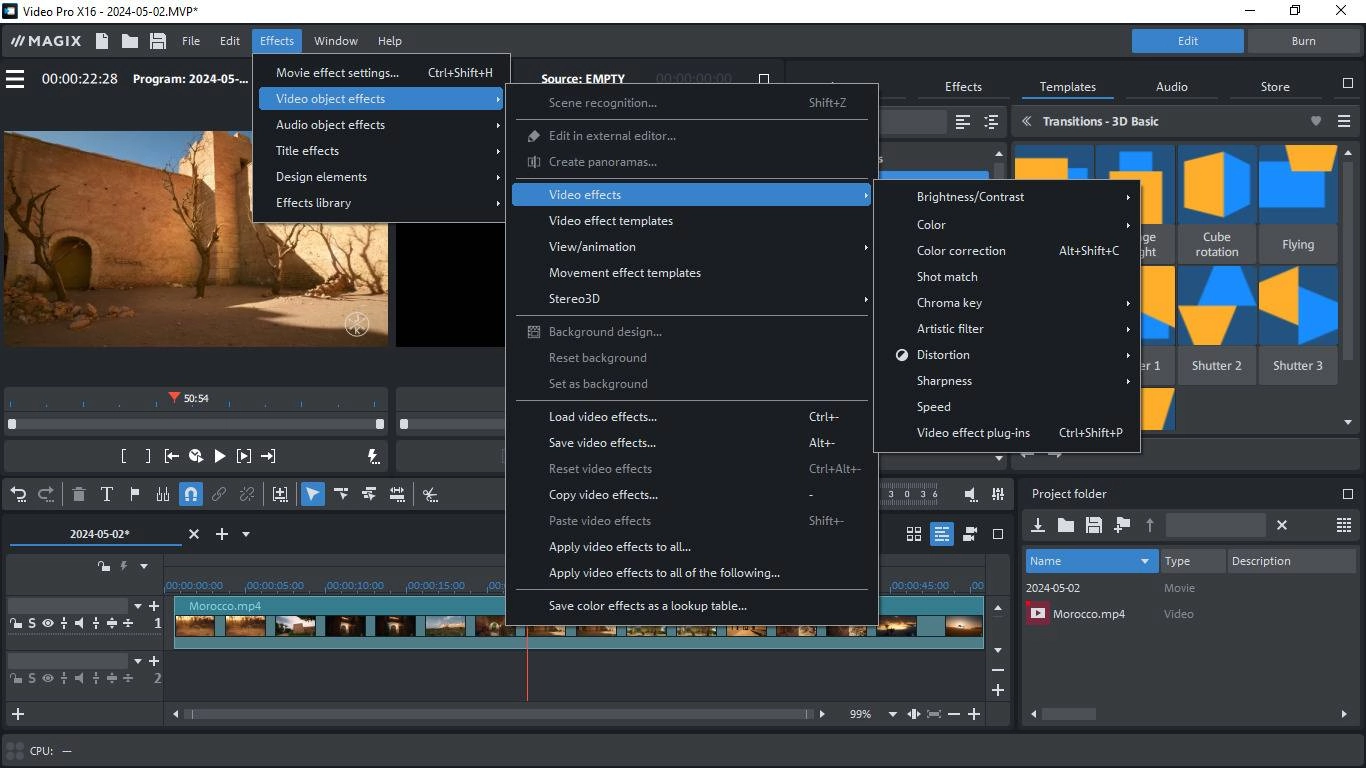This screenshot has height=768, width=1366.
Task: Click the Edit mode button
Action: pos(1188,41)
